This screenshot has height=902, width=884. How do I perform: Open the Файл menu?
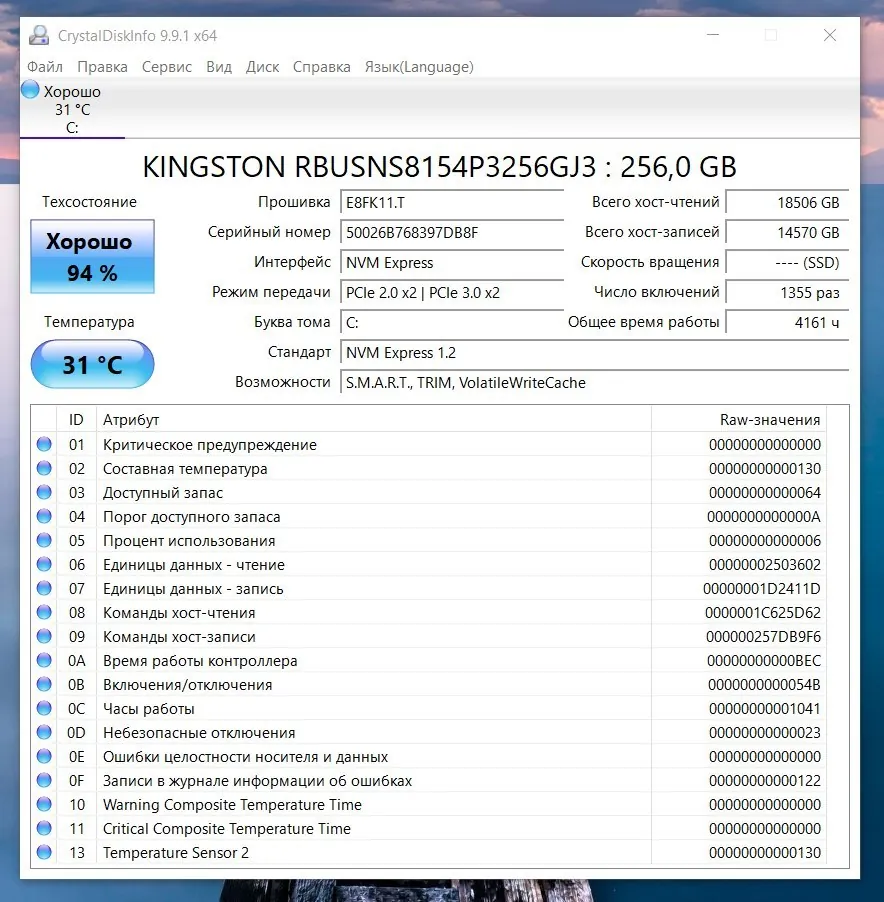[x=45, y=67]
